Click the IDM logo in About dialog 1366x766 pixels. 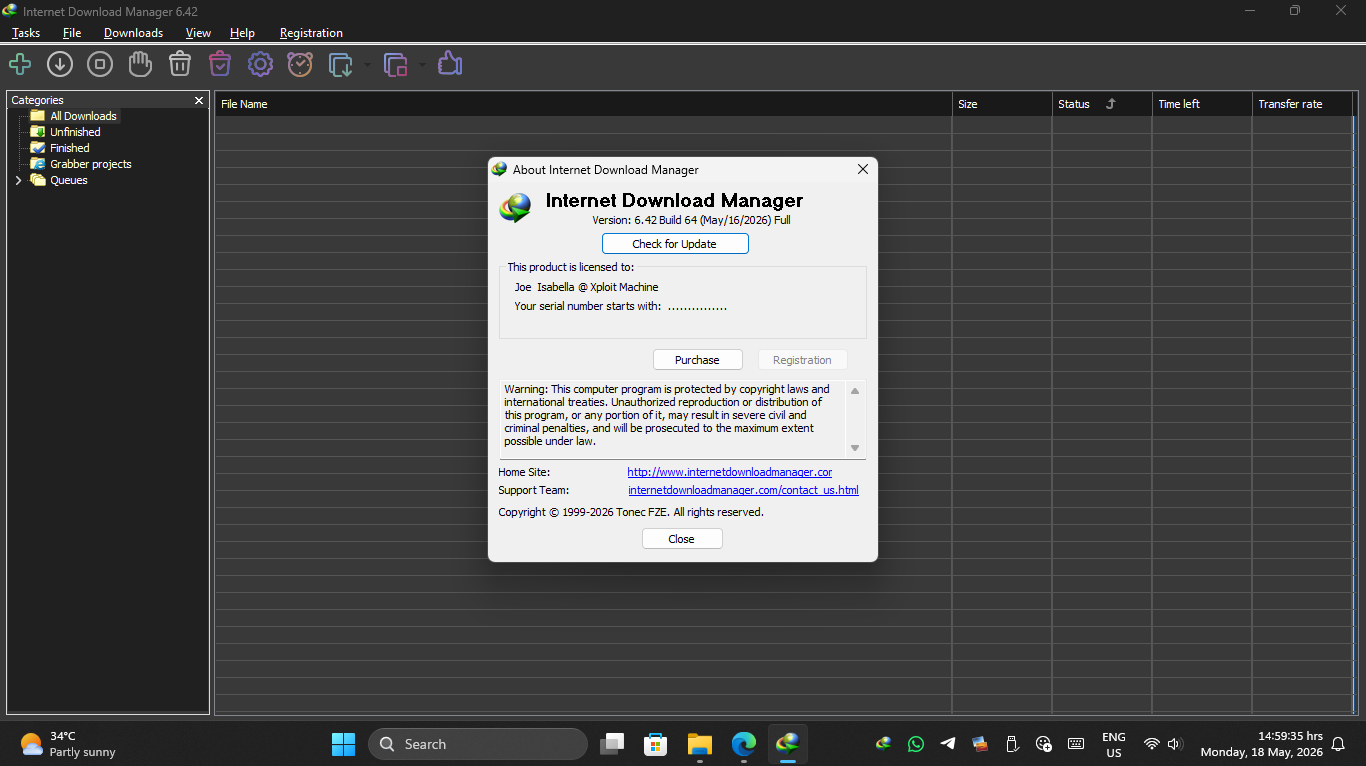coord(516,208)
